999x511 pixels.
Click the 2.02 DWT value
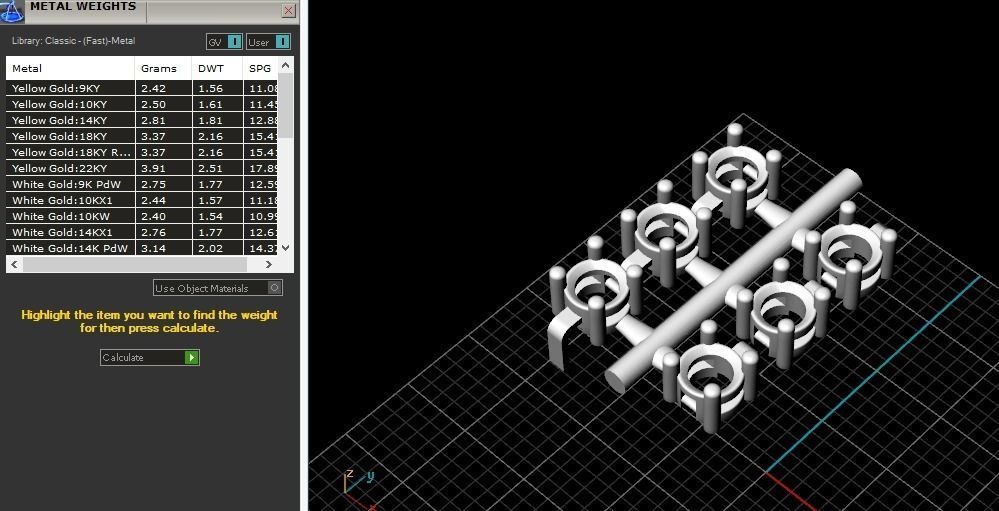click(x=210, y=248)
